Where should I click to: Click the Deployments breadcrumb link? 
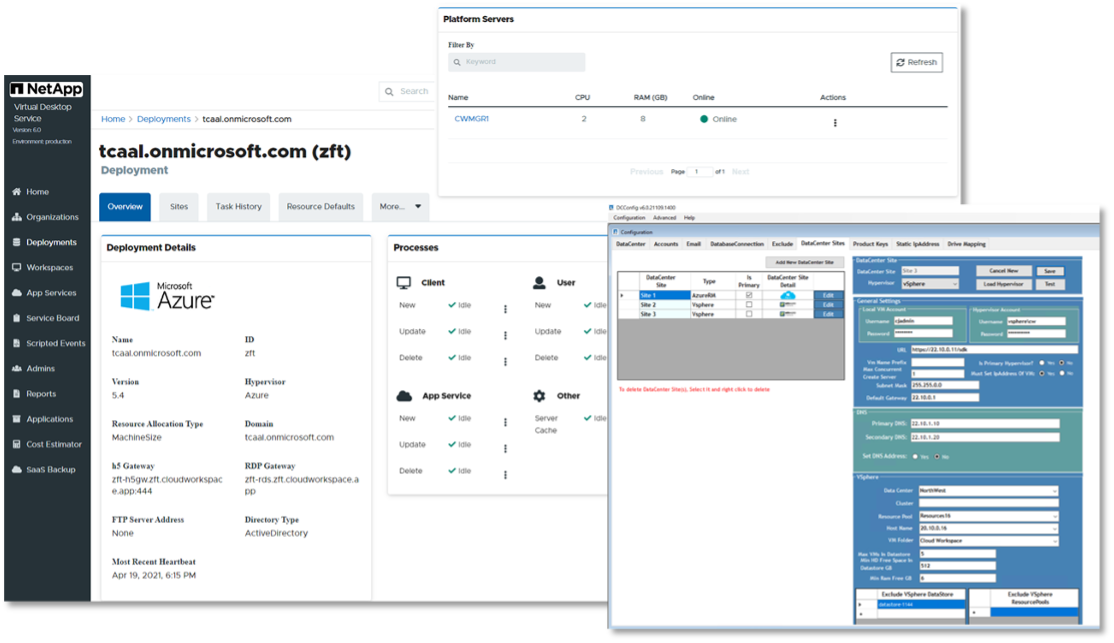(163, 119)
